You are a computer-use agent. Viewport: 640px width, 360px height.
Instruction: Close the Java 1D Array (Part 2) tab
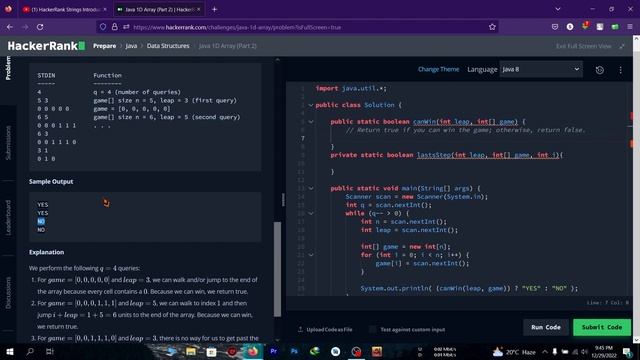199,9
